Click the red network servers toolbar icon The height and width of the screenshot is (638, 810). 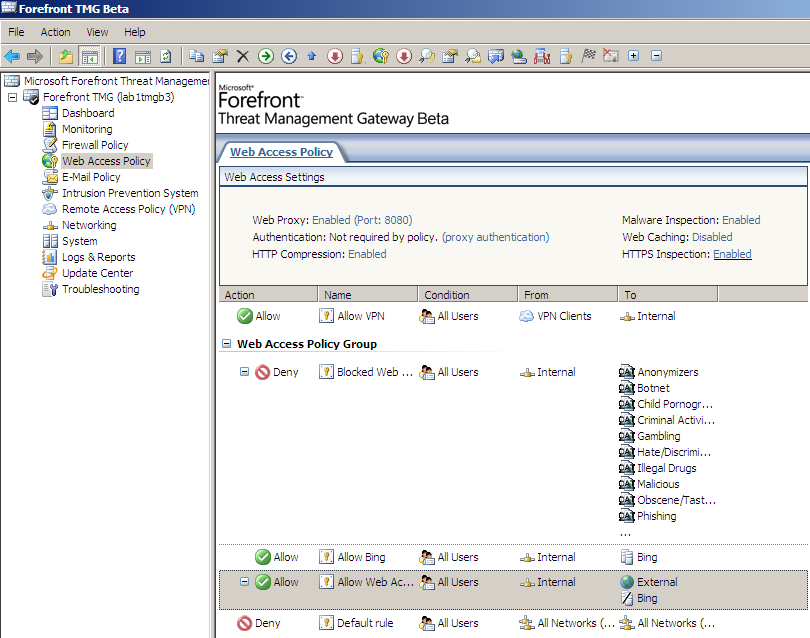click(542, 56)
